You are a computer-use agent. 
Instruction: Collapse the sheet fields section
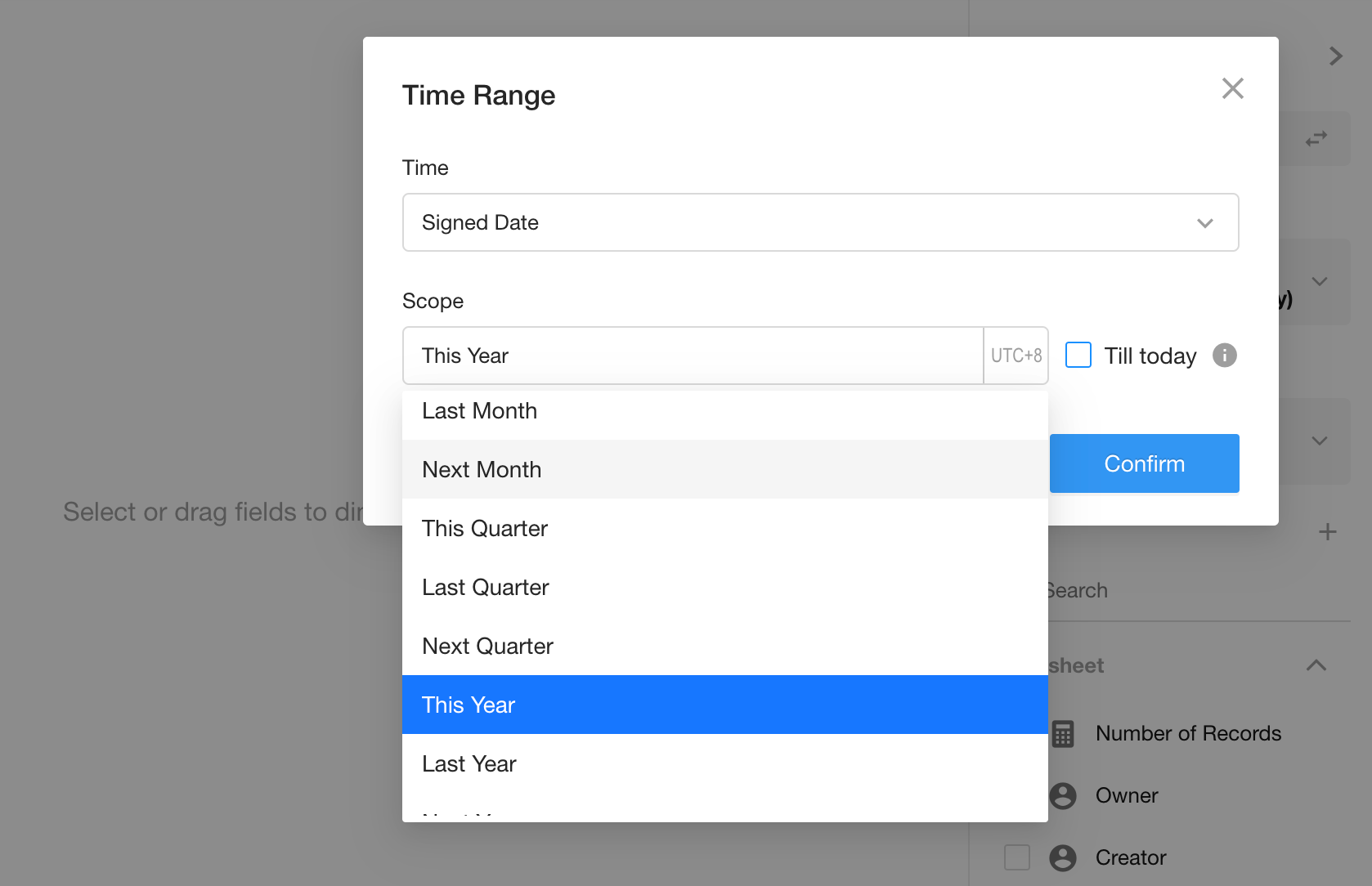(x=1316, y=665)
